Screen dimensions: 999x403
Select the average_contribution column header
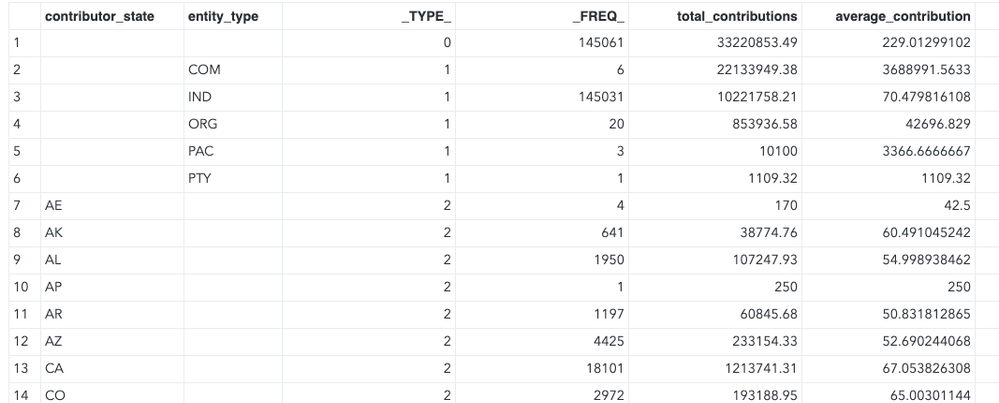[903, 17]
